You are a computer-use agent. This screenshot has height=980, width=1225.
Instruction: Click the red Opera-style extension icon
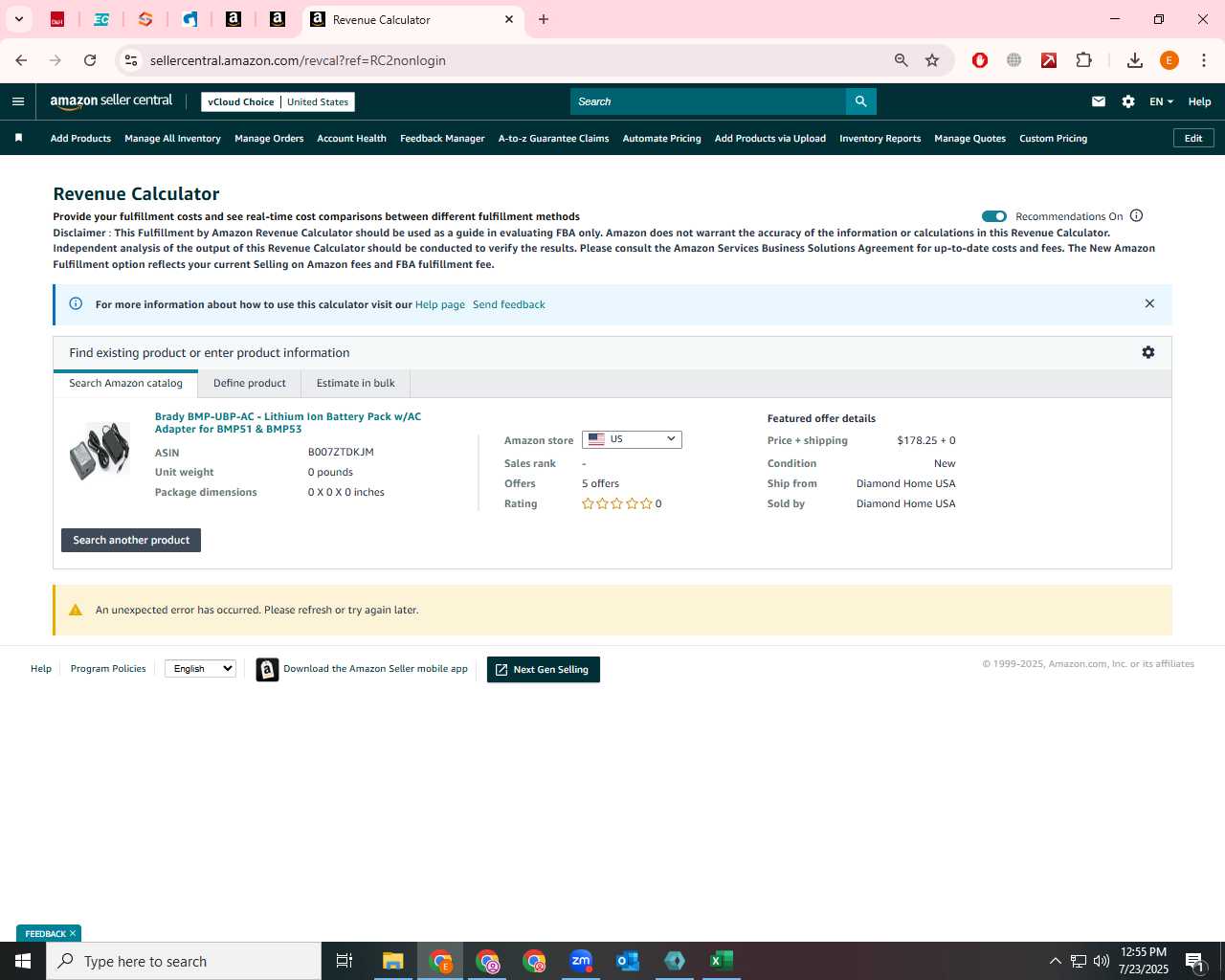coord(980,60)
